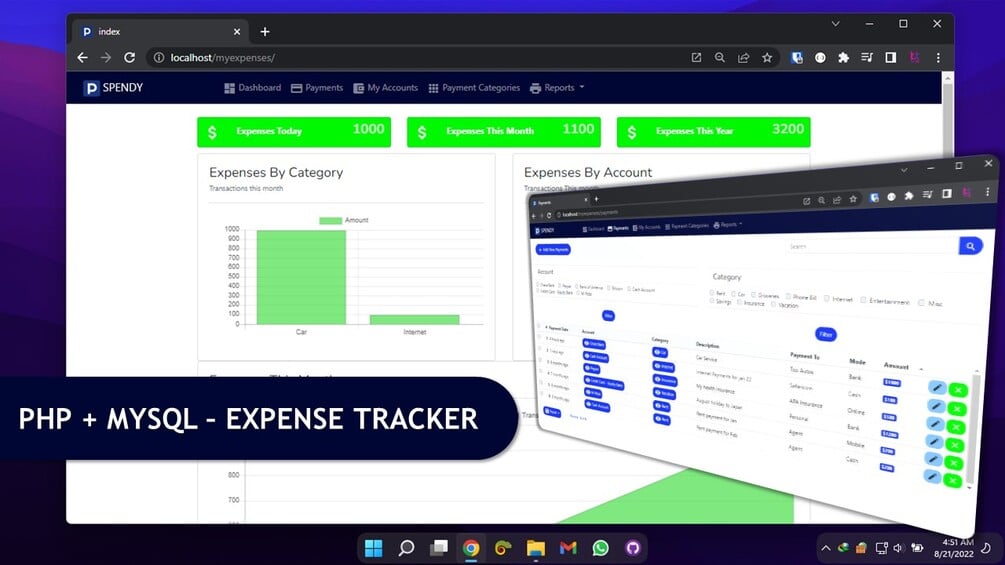Open GitHub Desktop from the taskbar
Viewport: 1005px width, 565px height.
pyautogui.click(x=633, y=548)
